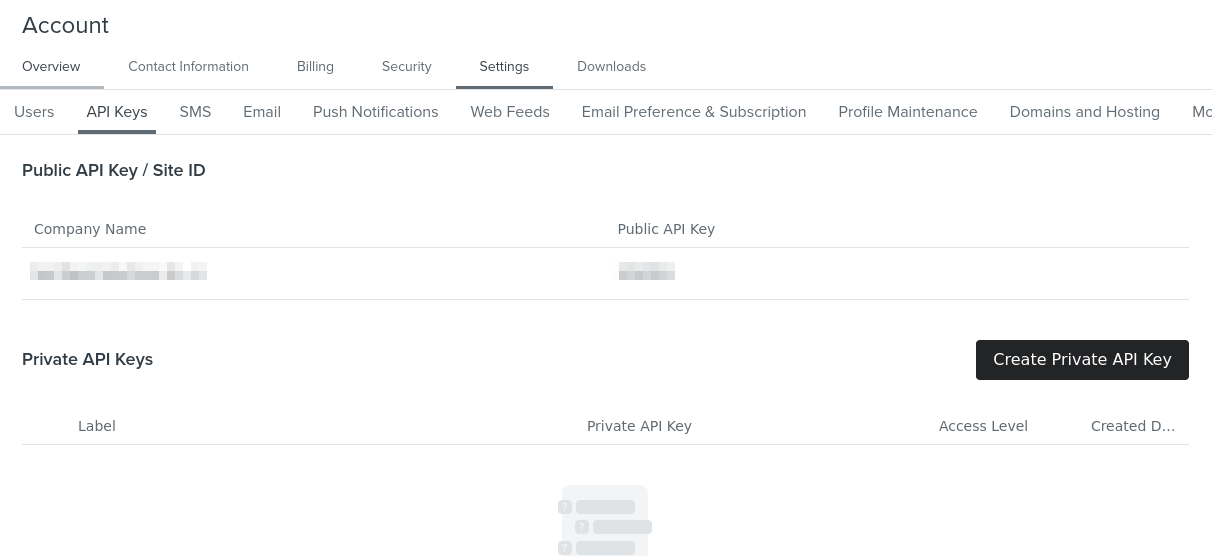Open the Push Notifications sub-tab

[375, 112]
